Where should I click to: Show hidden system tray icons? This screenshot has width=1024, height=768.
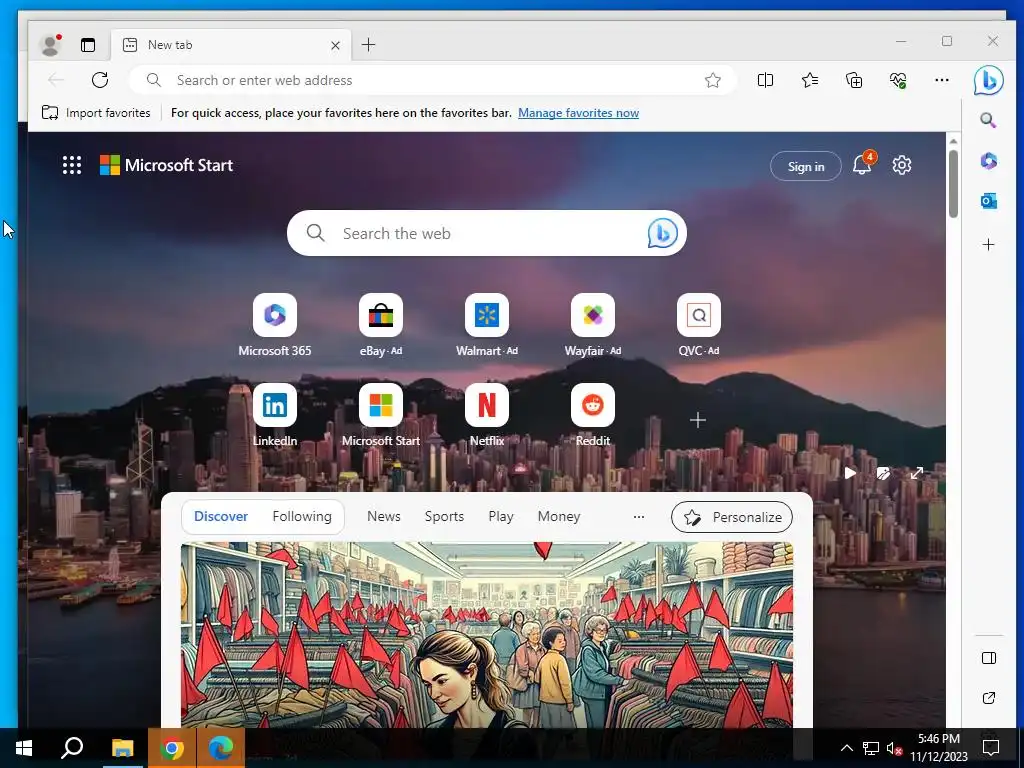click(x=846, y=748)
